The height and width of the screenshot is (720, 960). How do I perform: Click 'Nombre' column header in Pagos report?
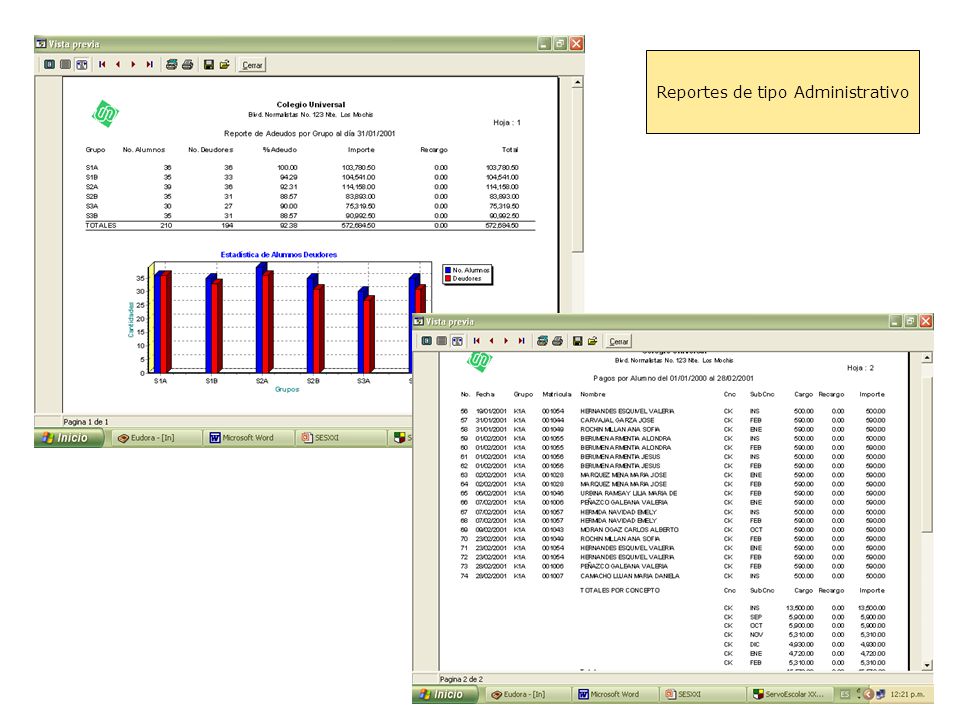click(593, 394)
